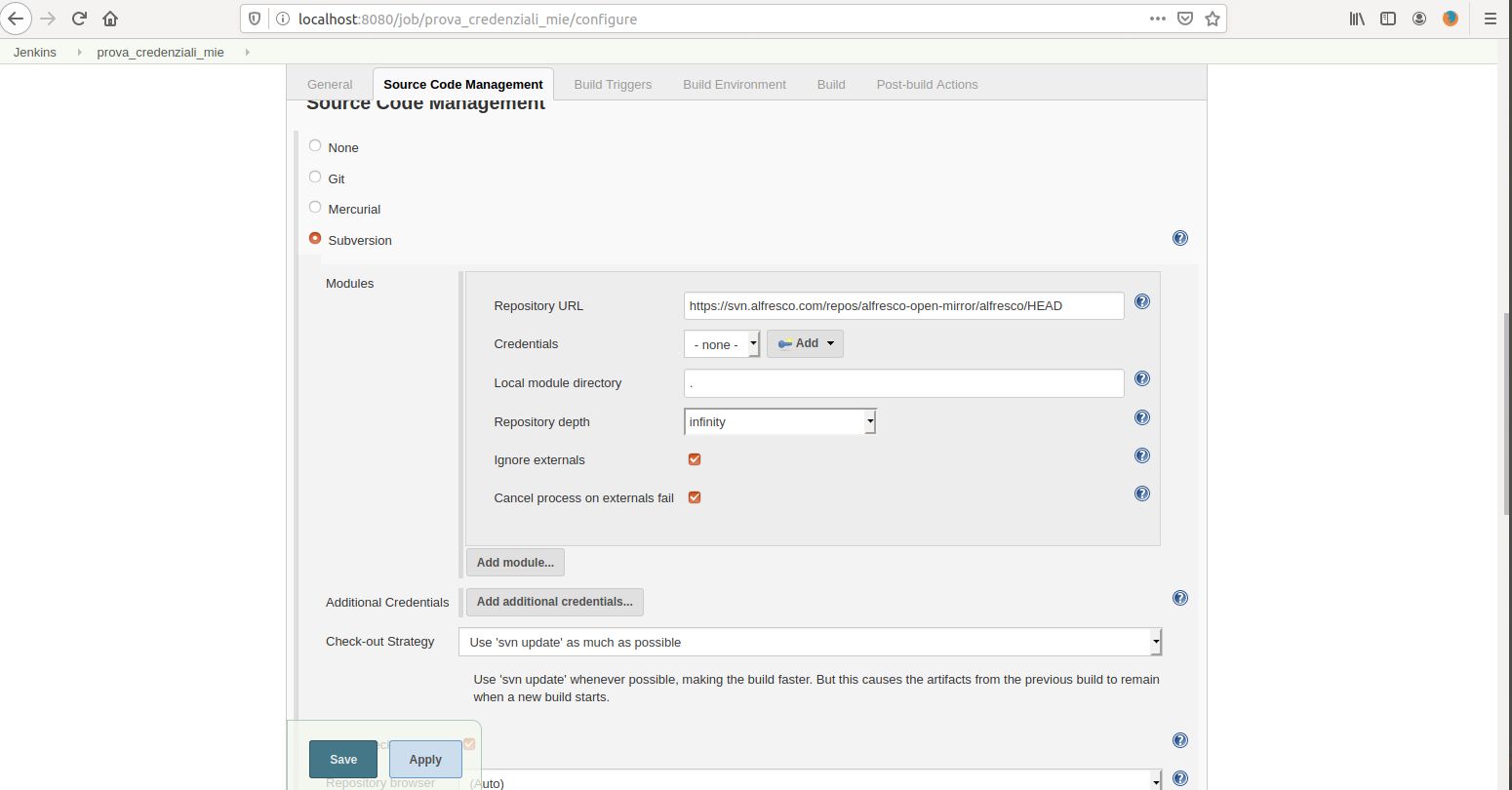This screenshot has width=1512, height=790.
Task: Click the Save button
Action: pyautogui.click(x=343, y=760)
